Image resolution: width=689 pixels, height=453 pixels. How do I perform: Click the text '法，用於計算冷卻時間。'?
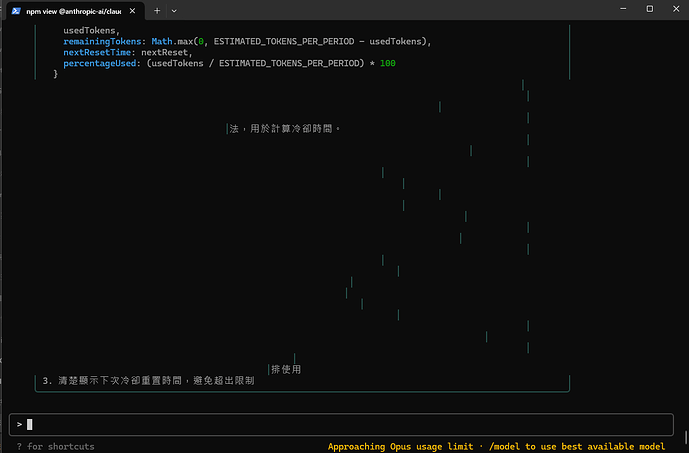[285, 129]
